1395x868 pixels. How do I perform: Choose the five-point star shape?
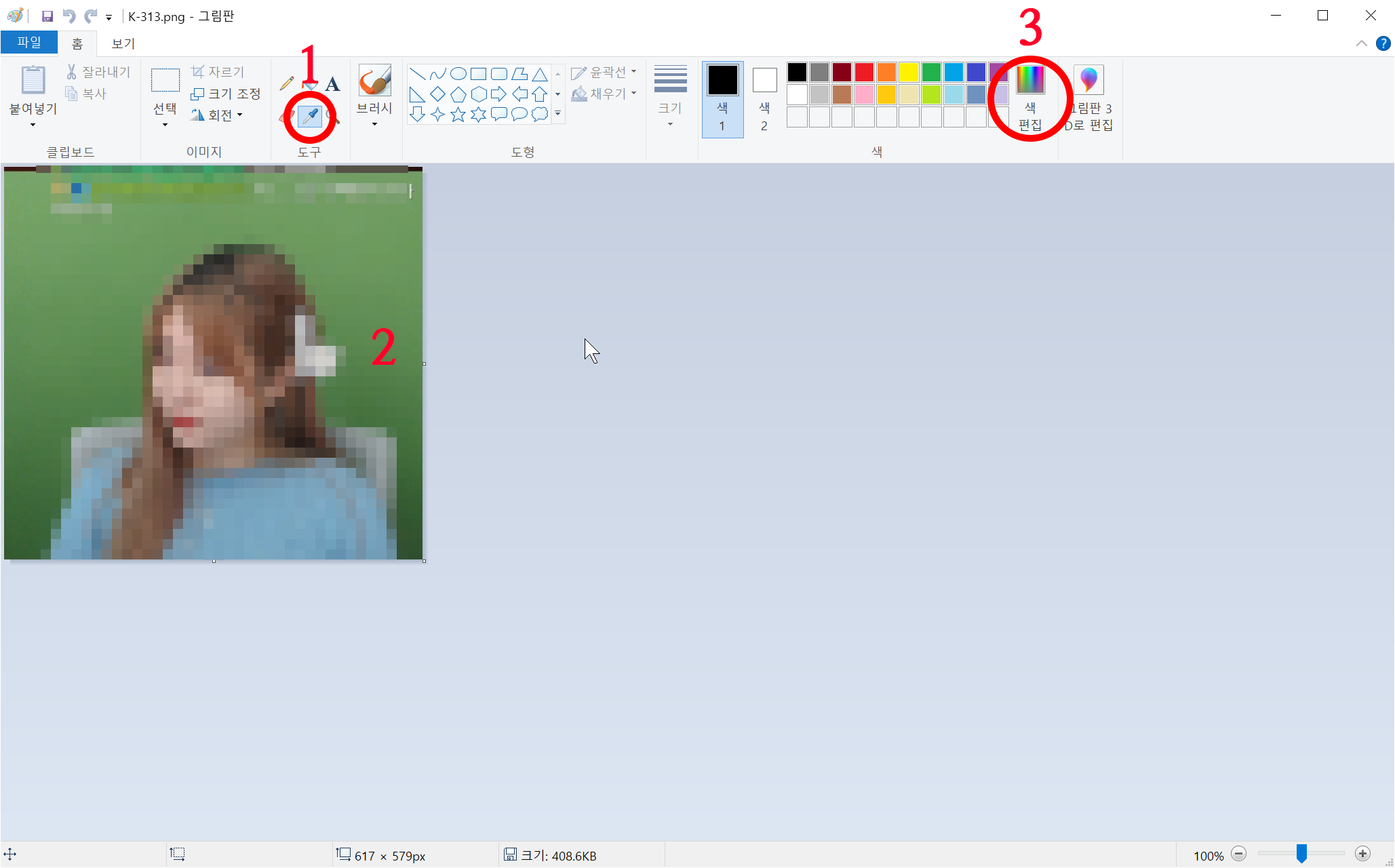458,115
